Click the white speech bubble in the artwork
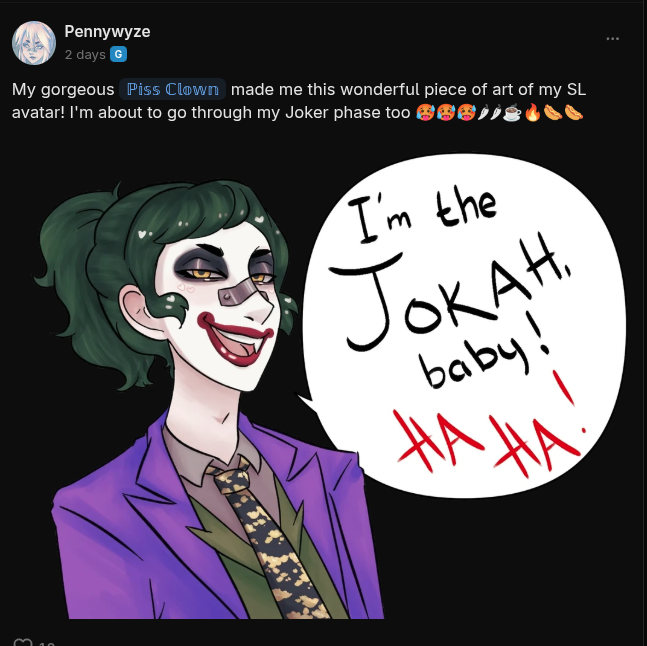 pos(462,326)
